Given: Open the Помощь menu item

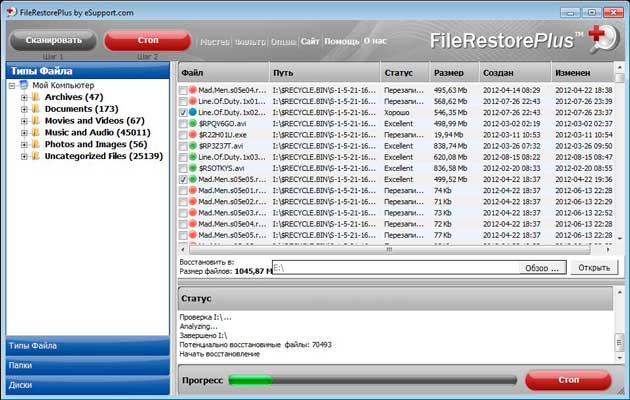Looking at the screenshot, I should (x=342, y=41).
